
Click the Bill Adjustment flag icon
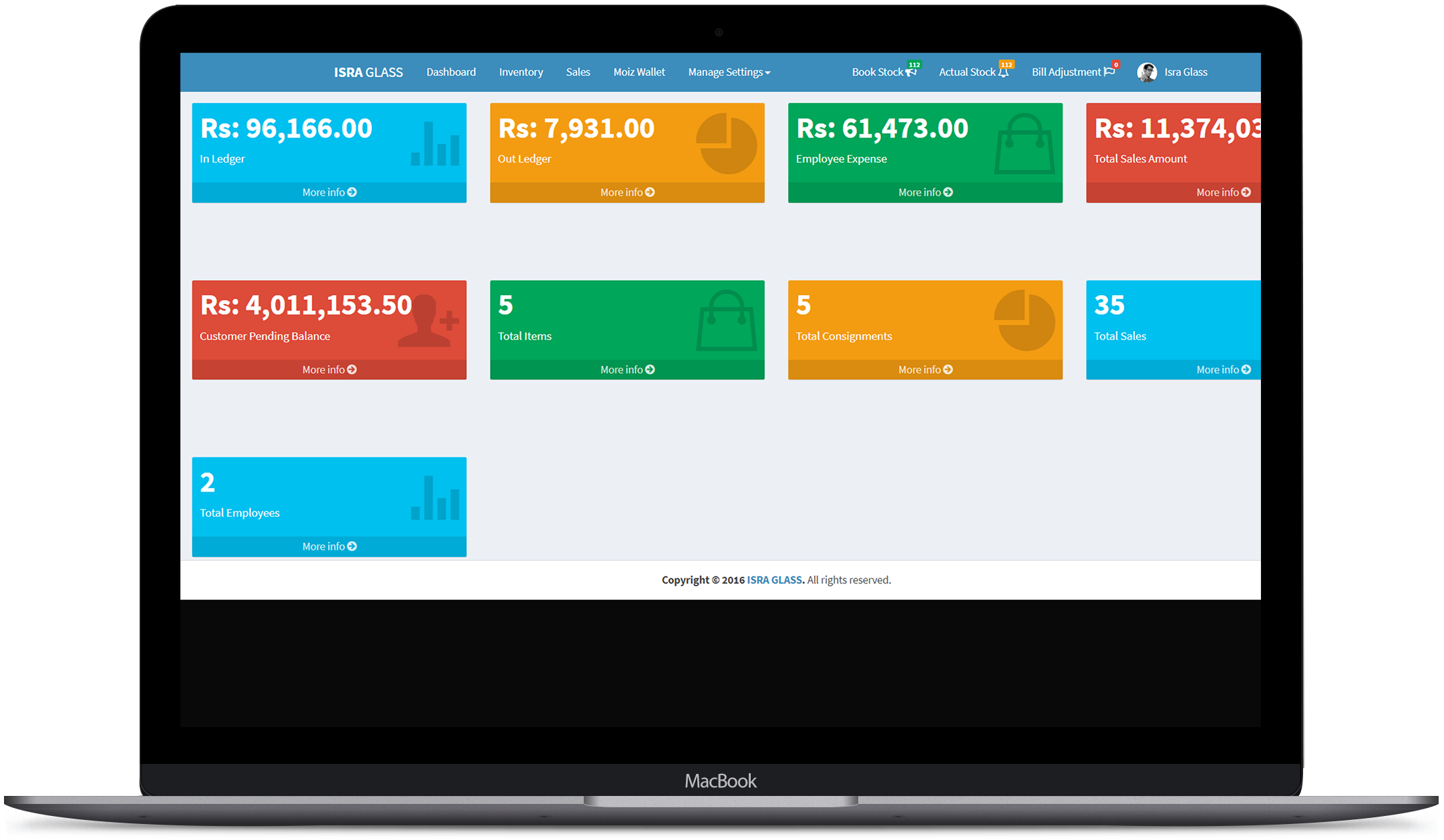coord(1109,72)
